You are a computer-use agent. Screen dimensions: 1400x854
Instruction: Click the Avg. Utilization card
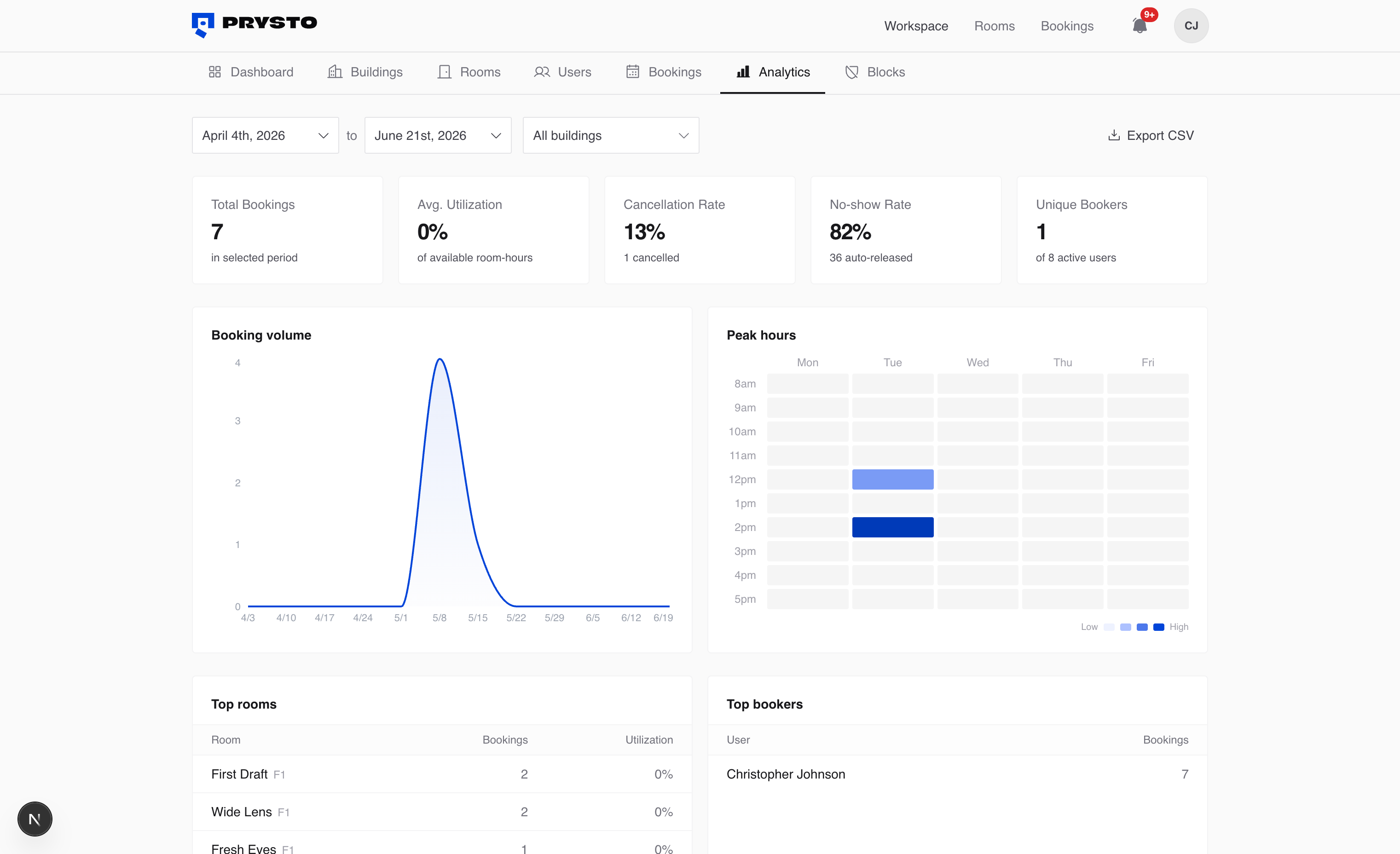[494, 230]
